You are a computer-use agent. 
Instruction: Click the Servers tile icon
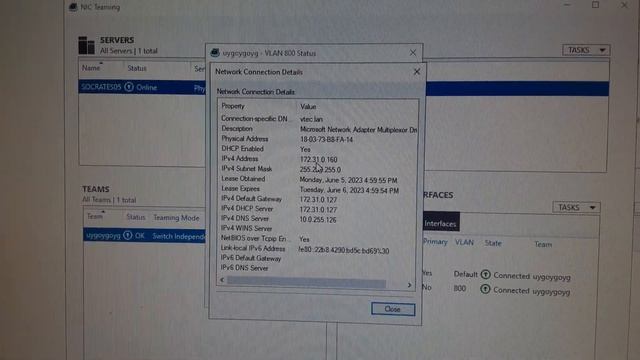[x=86, y=45]
